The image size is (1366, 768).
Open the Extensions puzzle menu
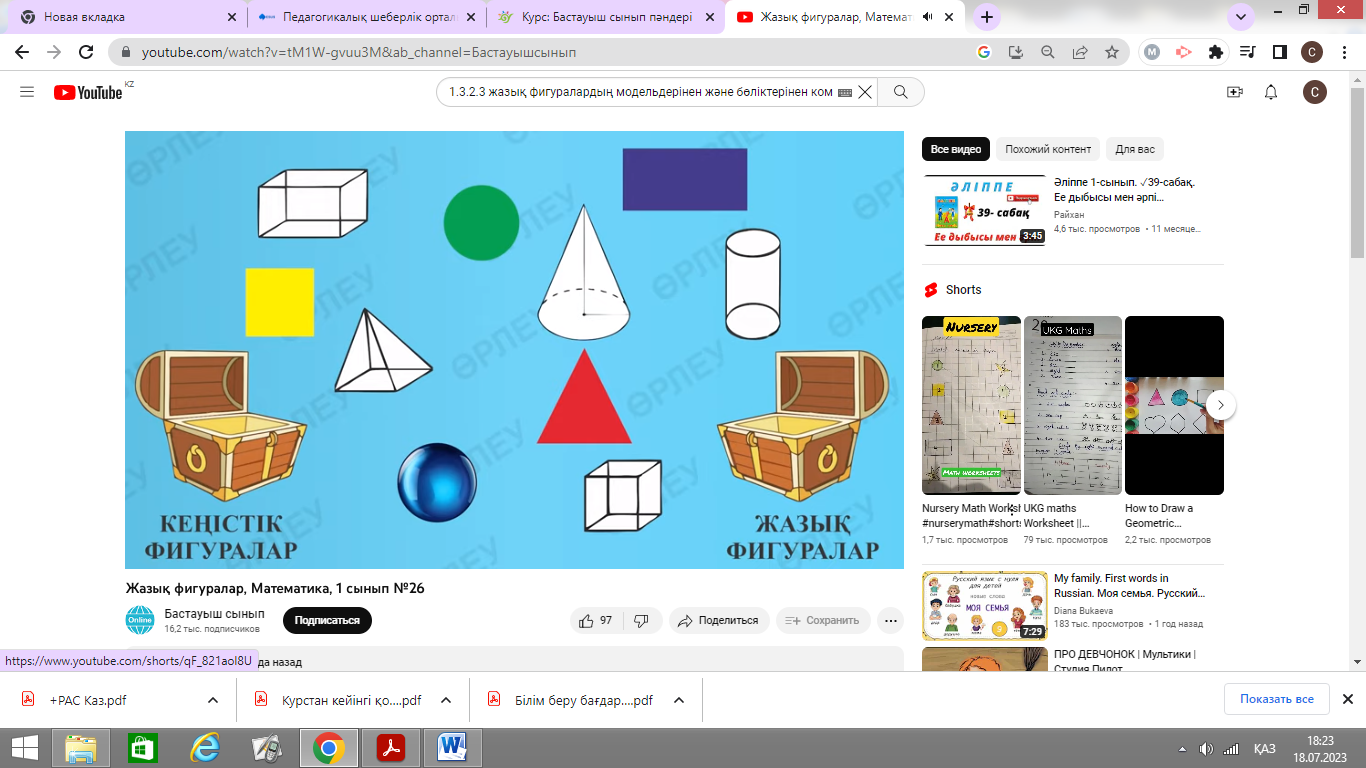pos(1216,52)
